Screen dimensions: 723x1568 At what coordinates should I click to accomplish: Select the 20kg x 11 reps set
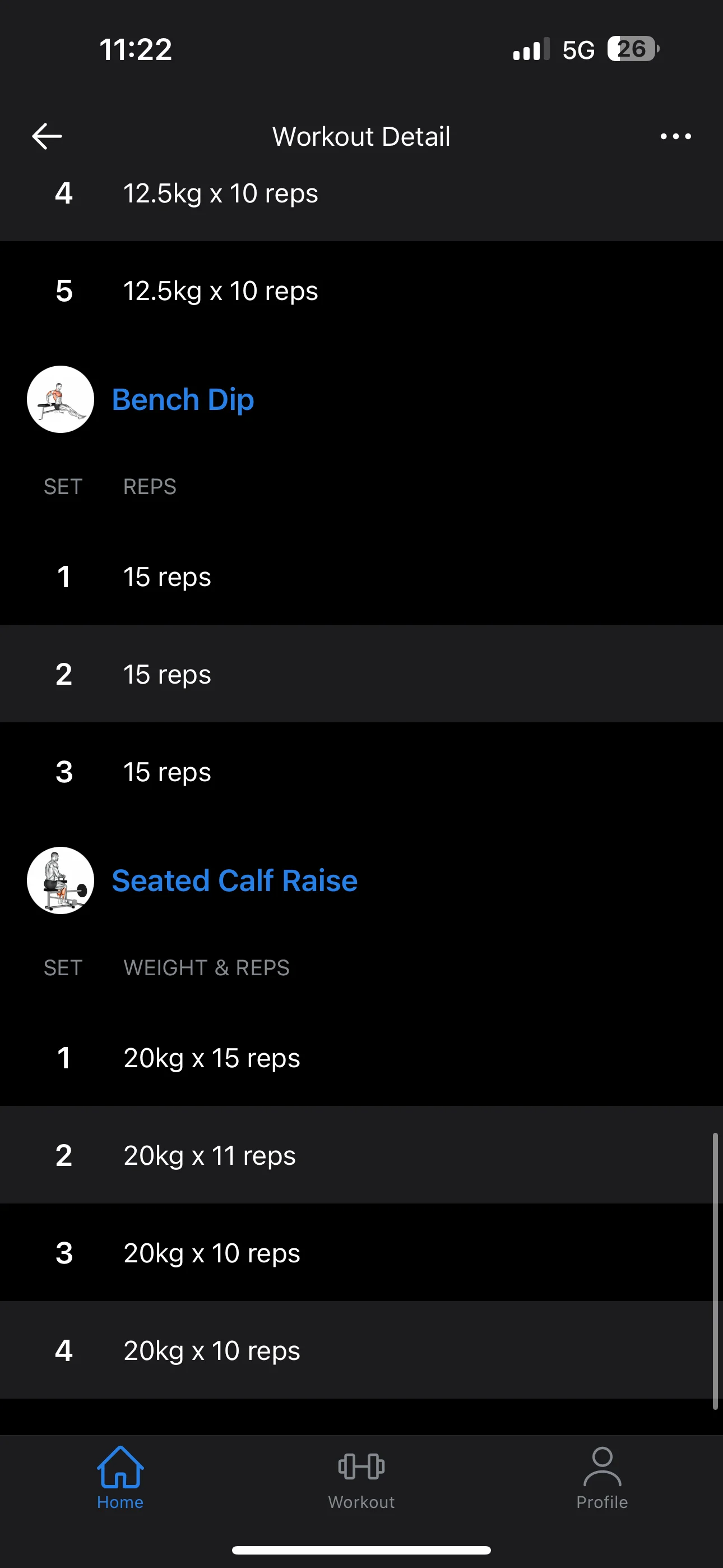[361, 1155]
